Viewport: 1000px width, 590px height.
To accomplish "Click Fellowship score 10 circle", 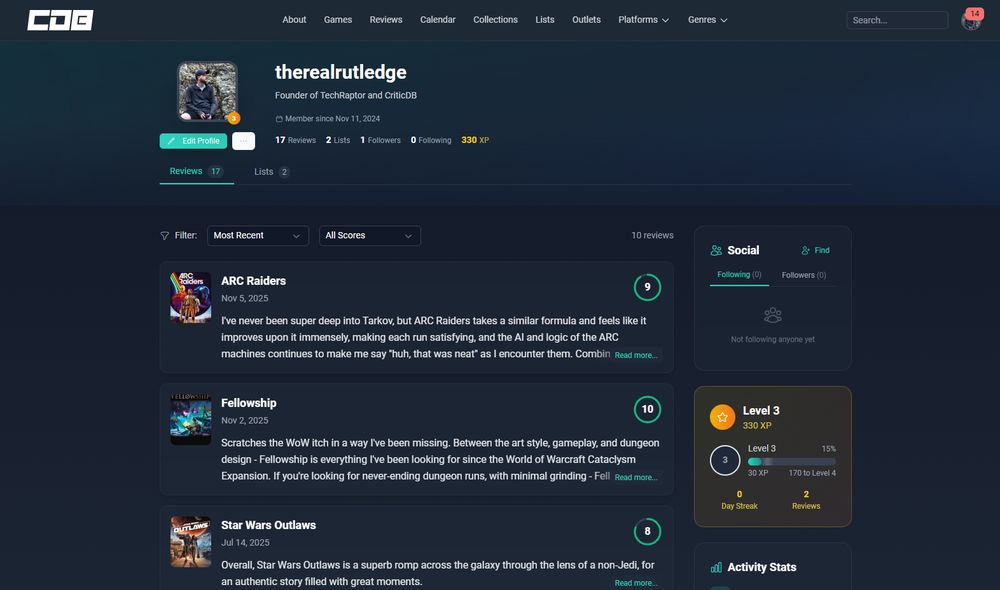I will click(647, 409).
